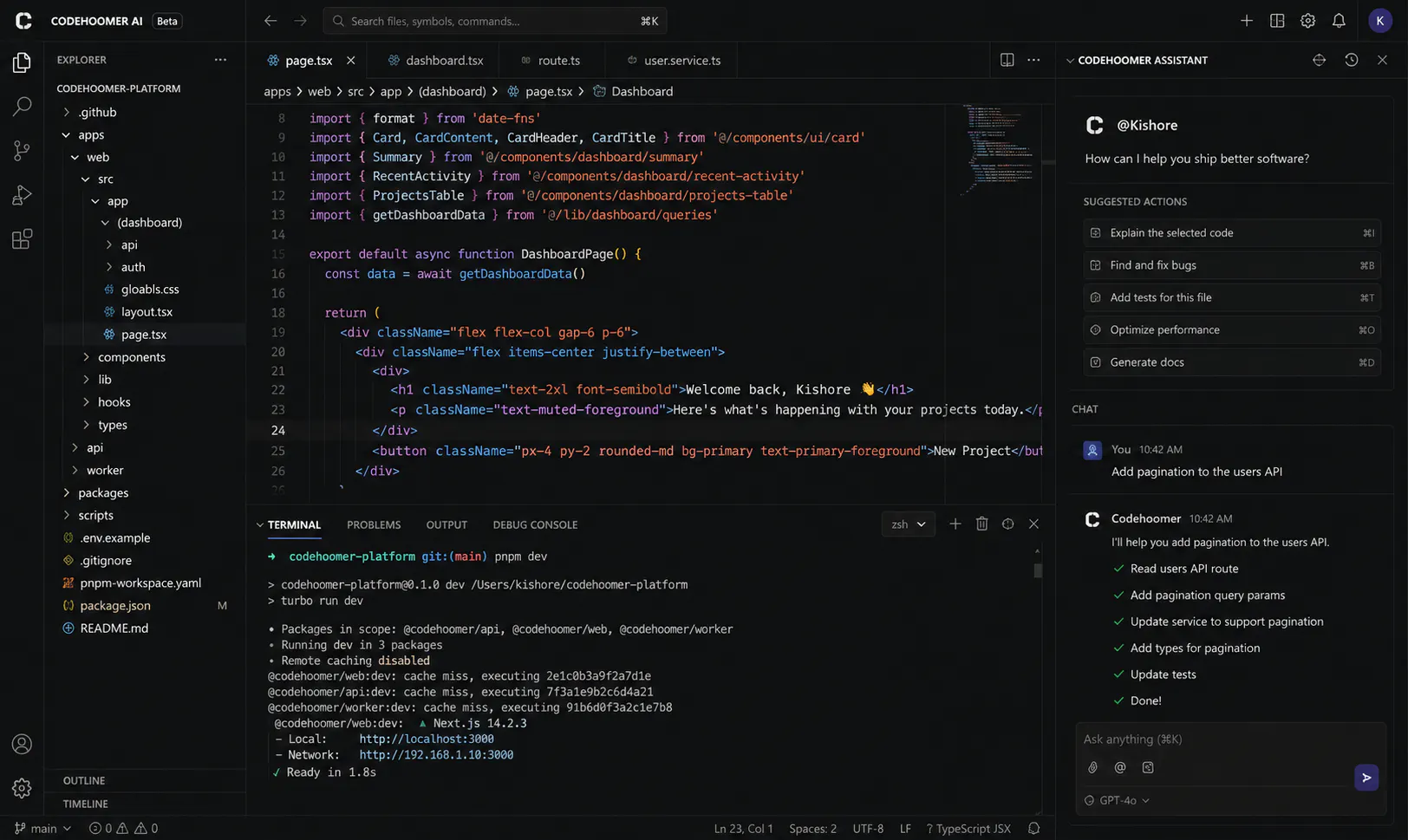Open the Run and Debug icon
The width and height of the screenshot is (1408, 840).
point(22,195)
